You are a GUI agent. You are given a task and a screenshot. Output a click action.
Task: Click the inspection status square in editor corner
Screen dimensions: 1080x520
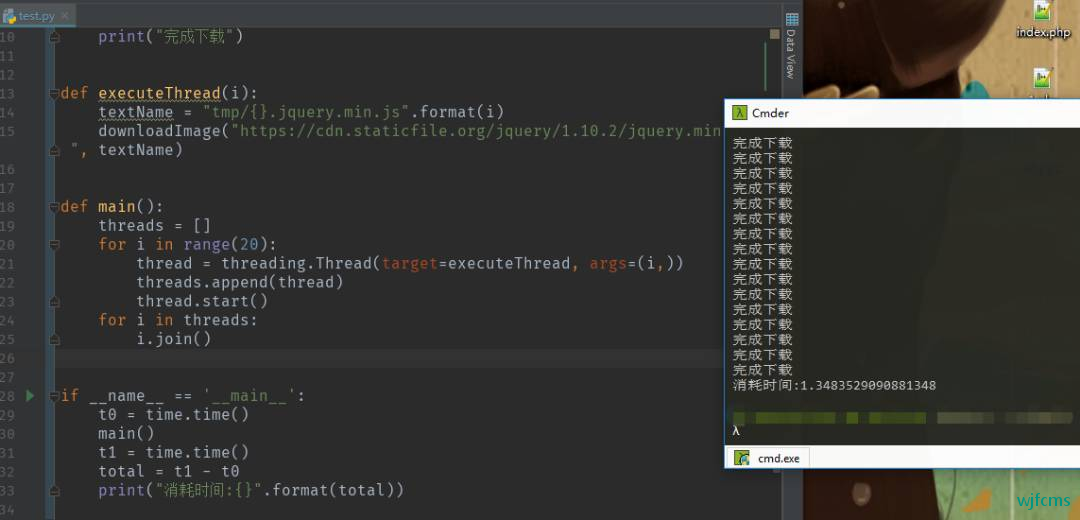[774, 34]
